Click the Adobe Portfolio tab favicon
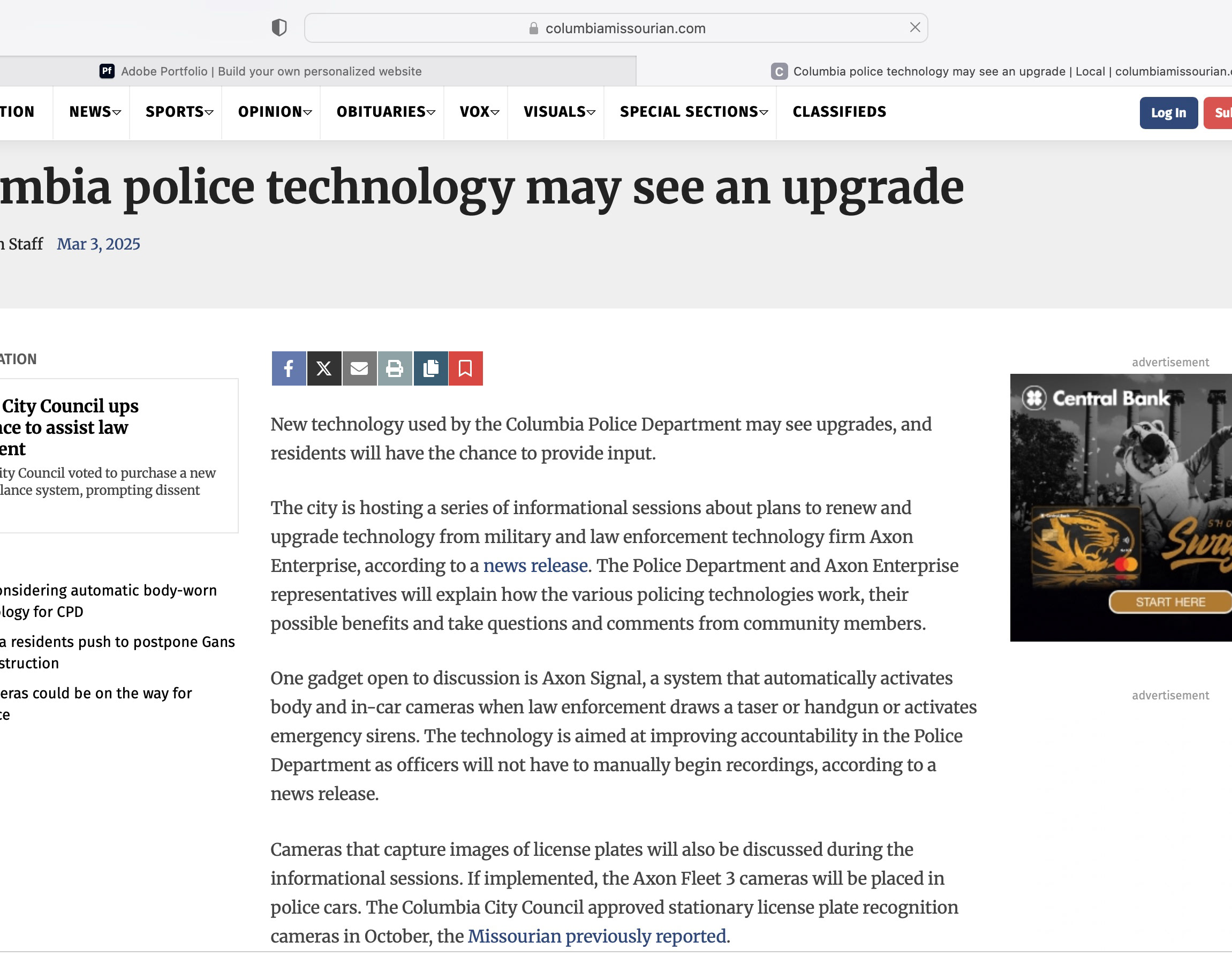This screenshot has width=1232, height=964. tap(107, 71)
